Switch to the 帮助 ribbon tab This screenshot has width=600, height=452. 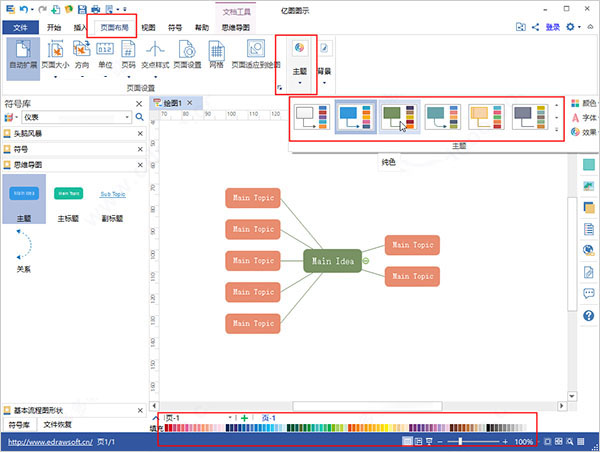coord(202,28)
